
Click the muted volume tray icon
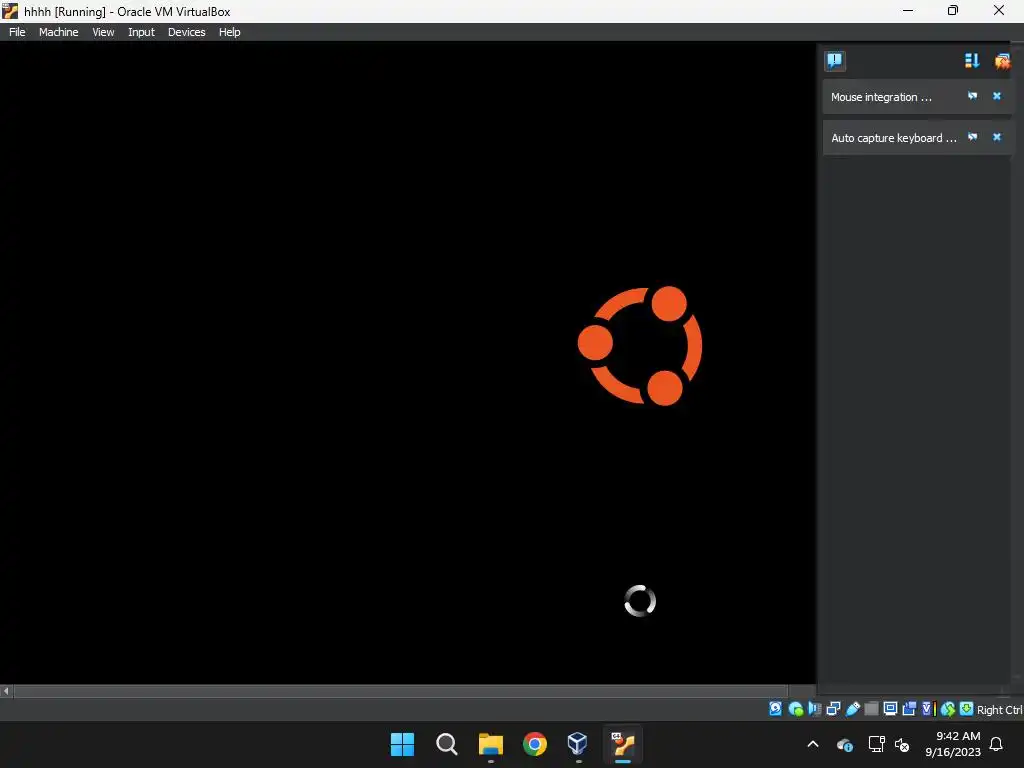[x=902, y=744]
